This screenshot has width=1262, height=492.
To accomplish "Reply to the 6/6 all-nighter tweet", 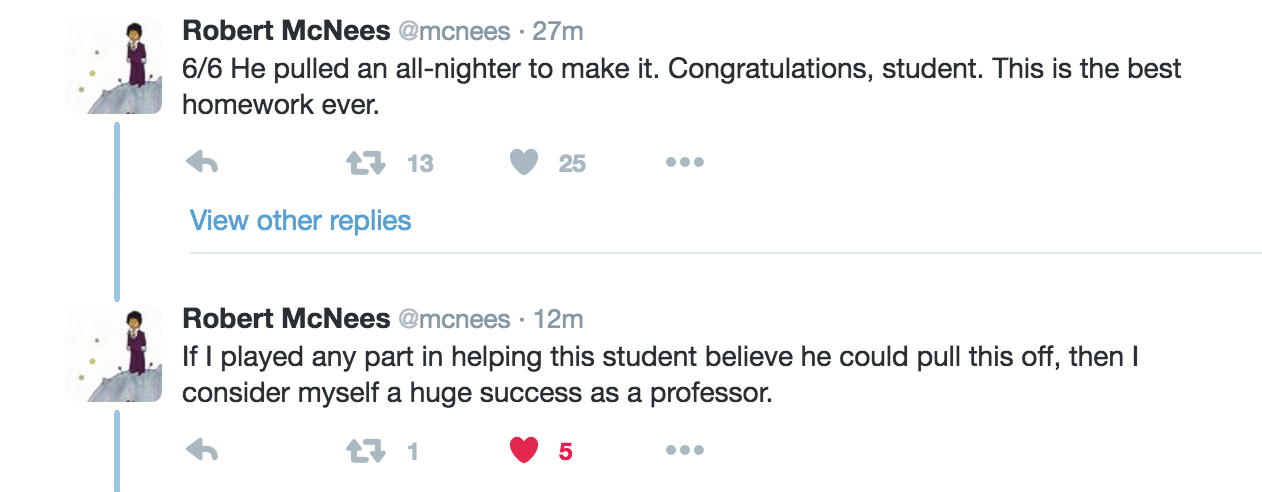I will coord(202,163).
